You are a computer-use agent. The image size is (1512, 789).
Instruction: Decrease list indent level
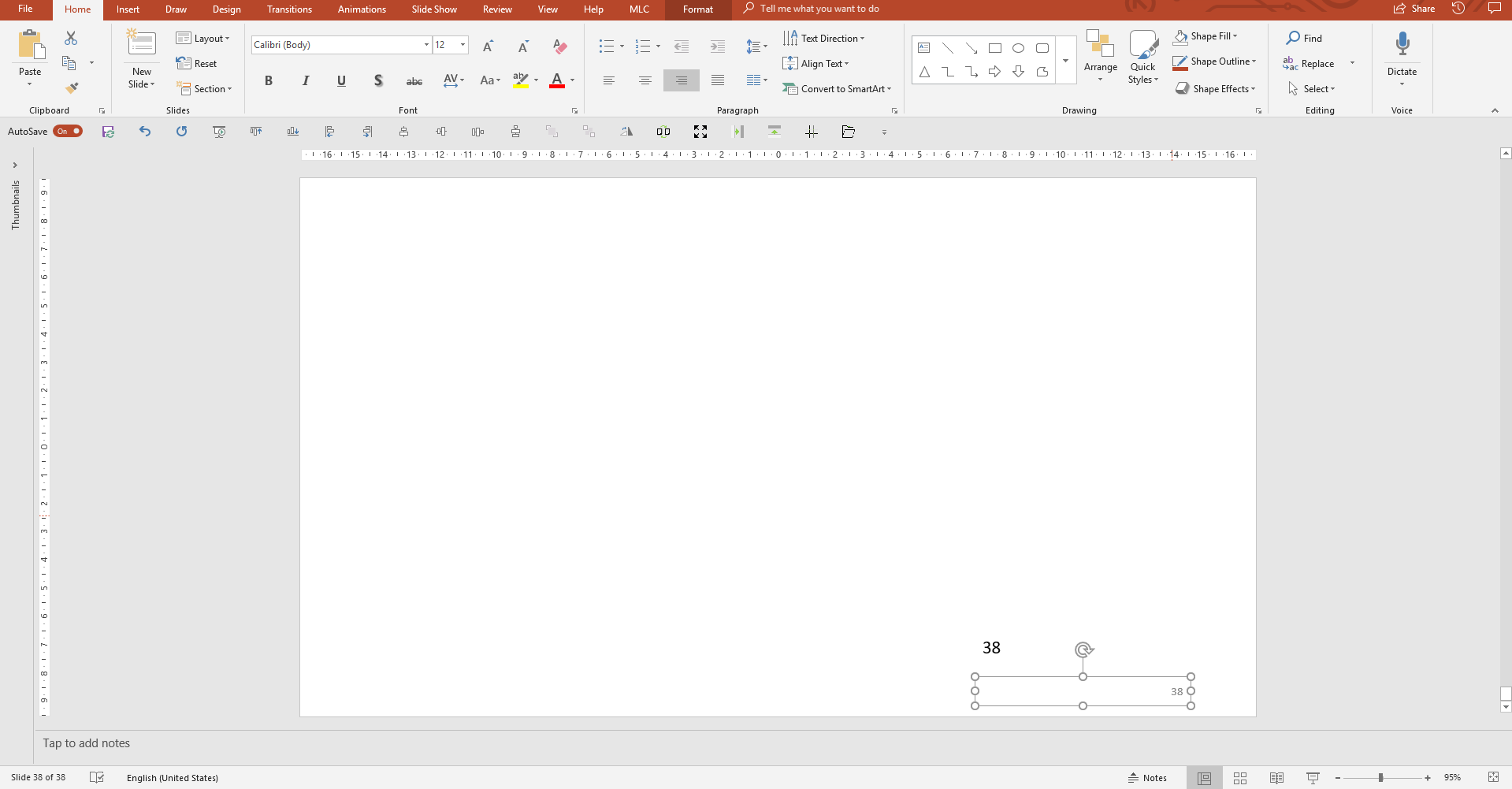click(x=682, y=47)
